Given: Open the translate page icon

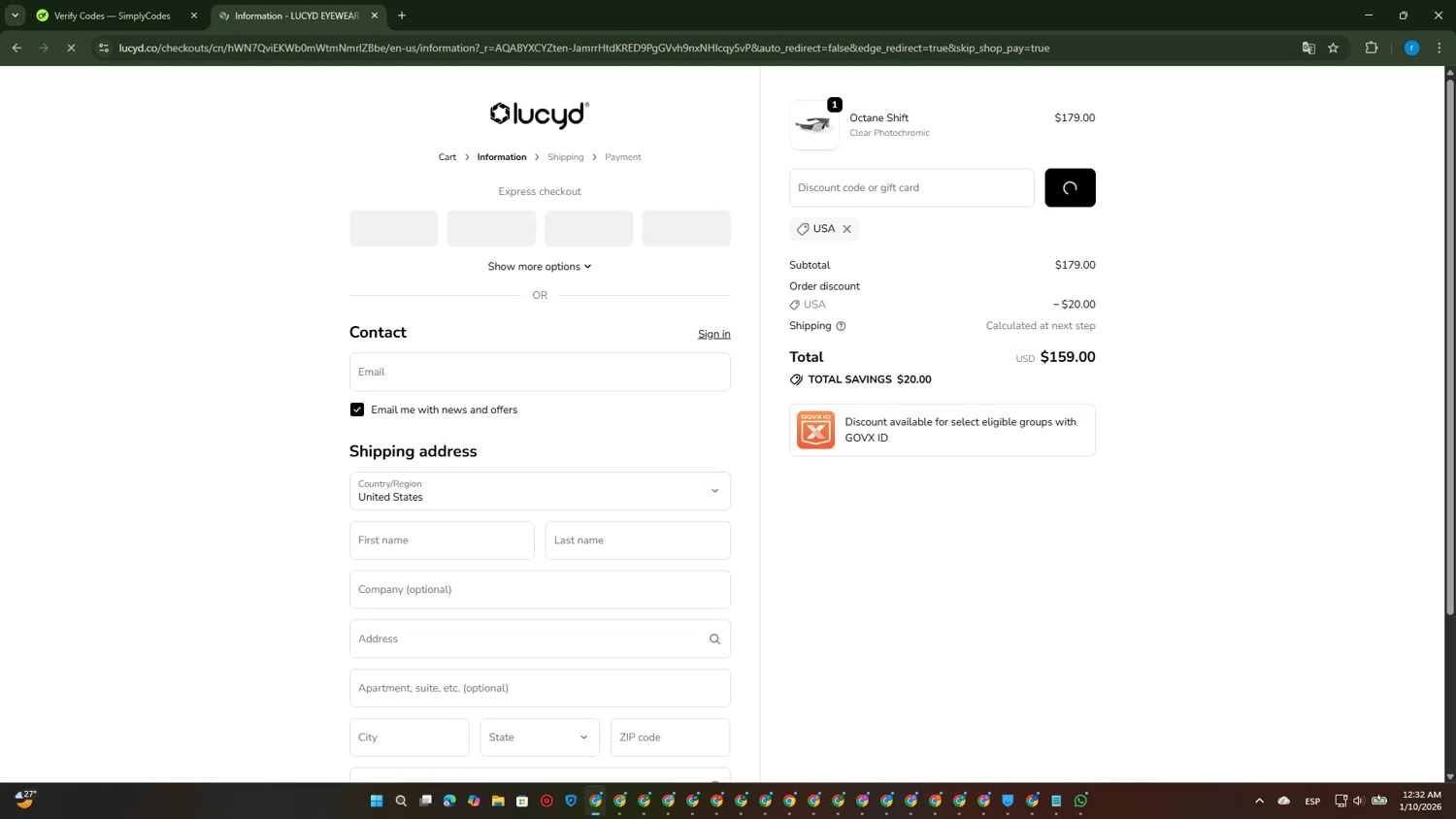Looking at the screenshot, I should [x=1308, y=48].
